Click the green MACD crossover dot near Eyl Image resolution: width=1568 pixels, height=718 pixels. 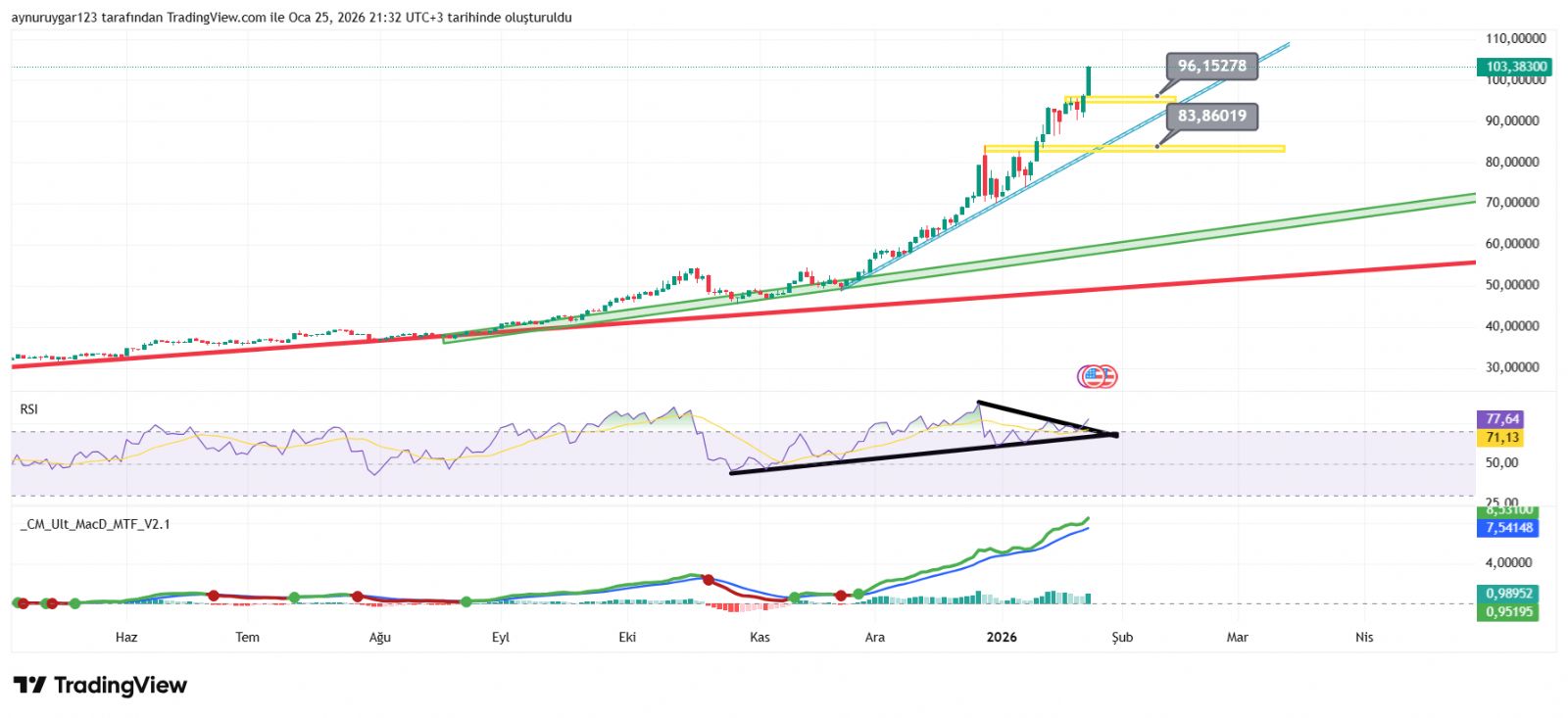point(466,601)
